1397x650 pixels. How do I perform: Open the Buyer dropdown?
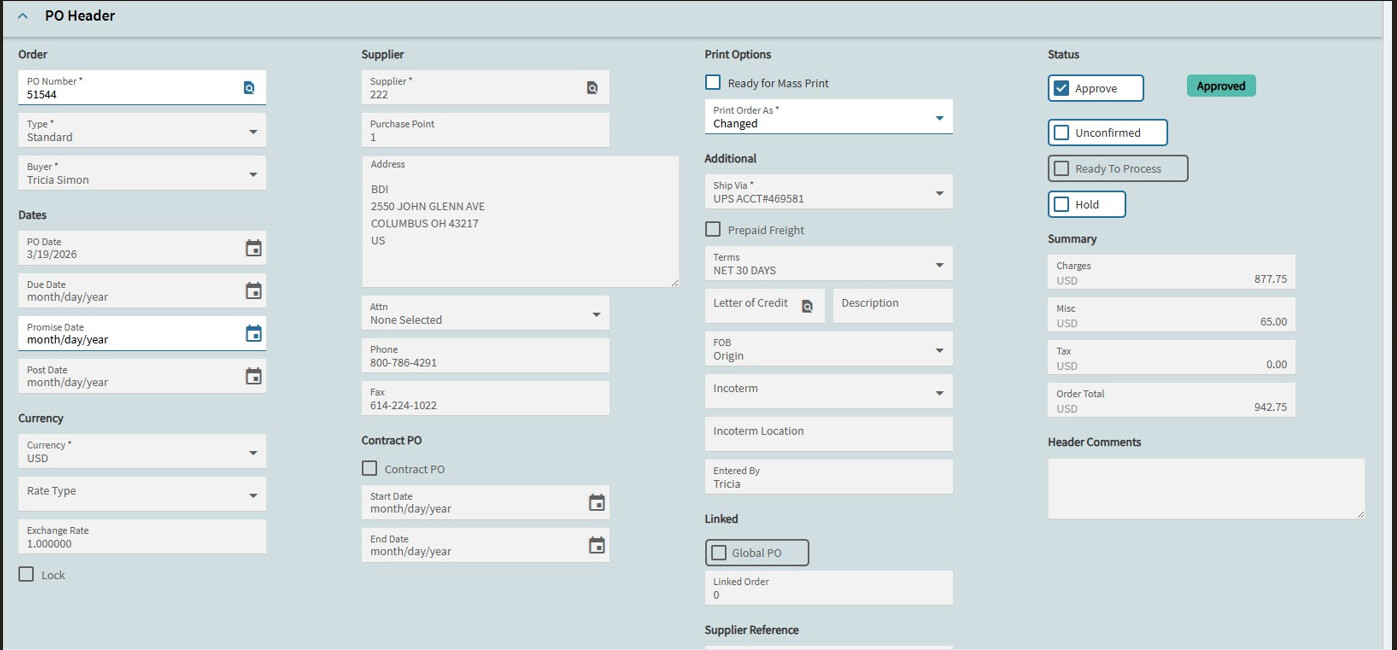[253, 175]
